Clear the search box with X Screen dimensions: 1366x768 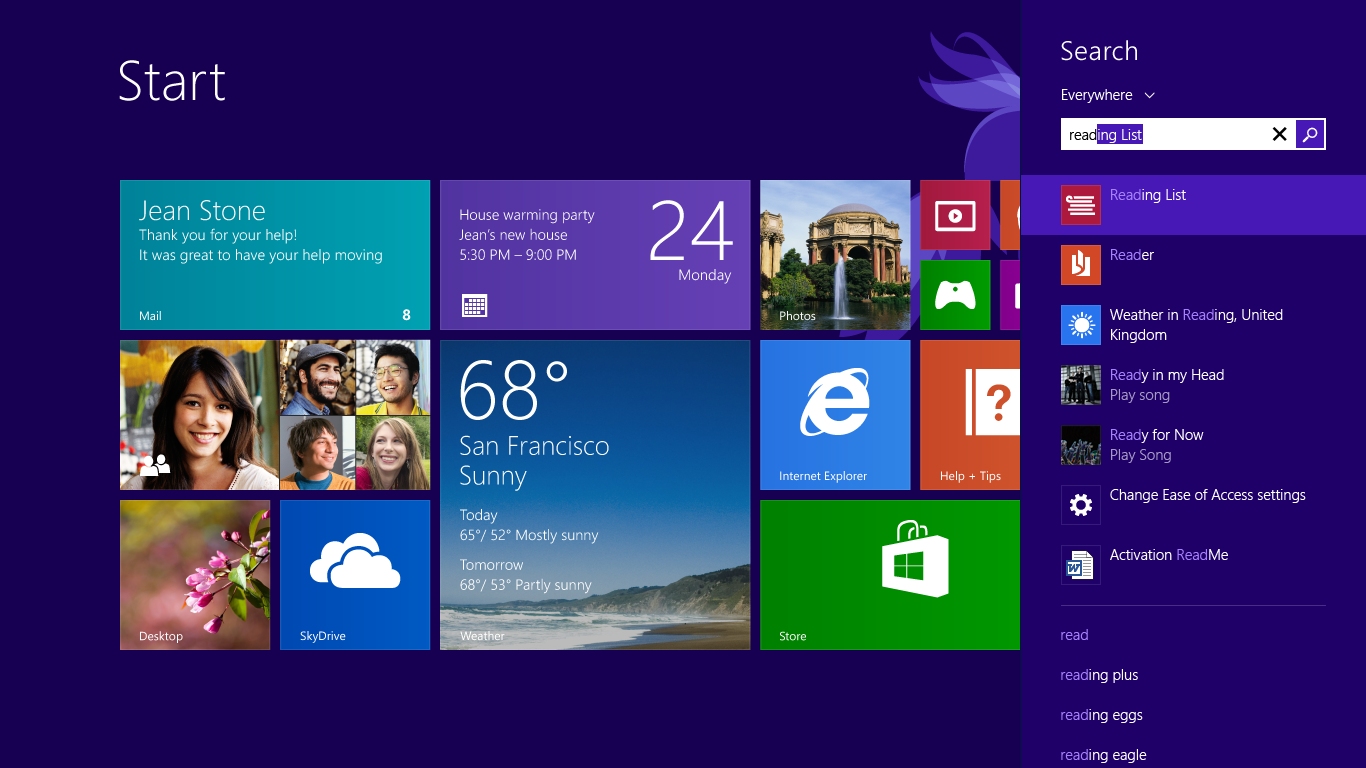tap(1279, 134)
